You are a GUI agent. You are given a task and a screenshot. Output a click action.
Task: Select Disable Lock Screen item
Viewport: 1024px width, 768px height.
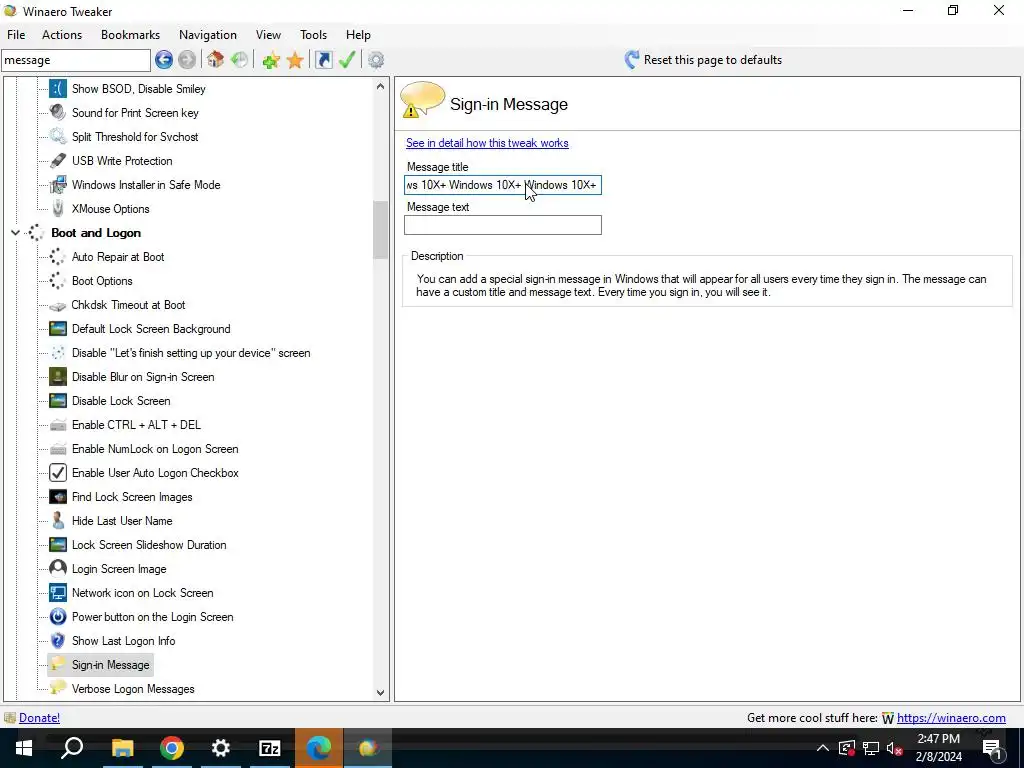pyautogui.click(x=121, y=401)
